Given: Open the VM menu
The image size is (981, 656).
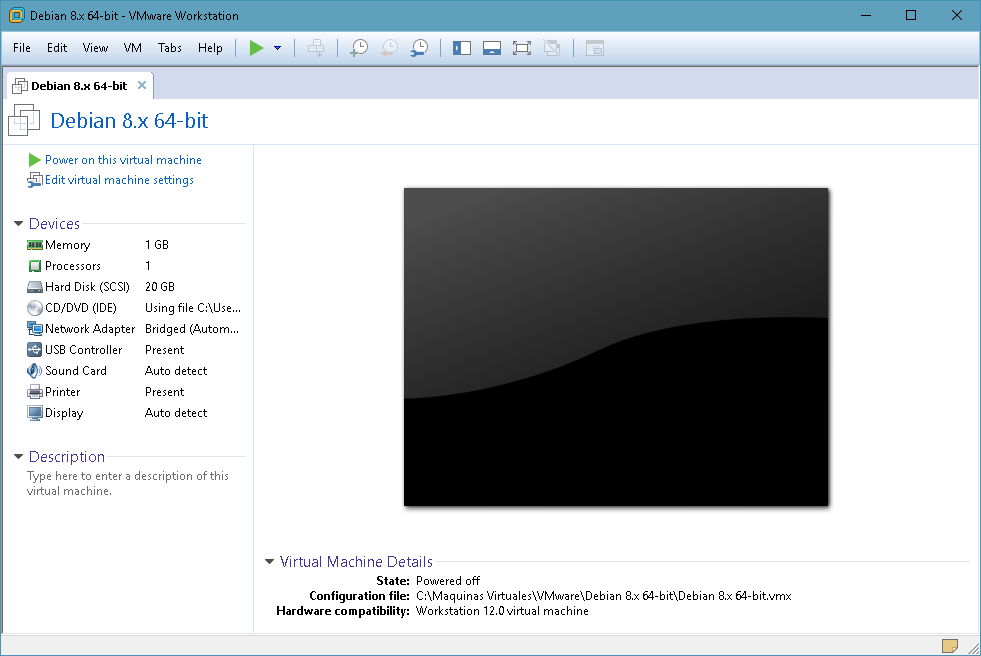Looking at the screenshot, I should pos(133,48).
